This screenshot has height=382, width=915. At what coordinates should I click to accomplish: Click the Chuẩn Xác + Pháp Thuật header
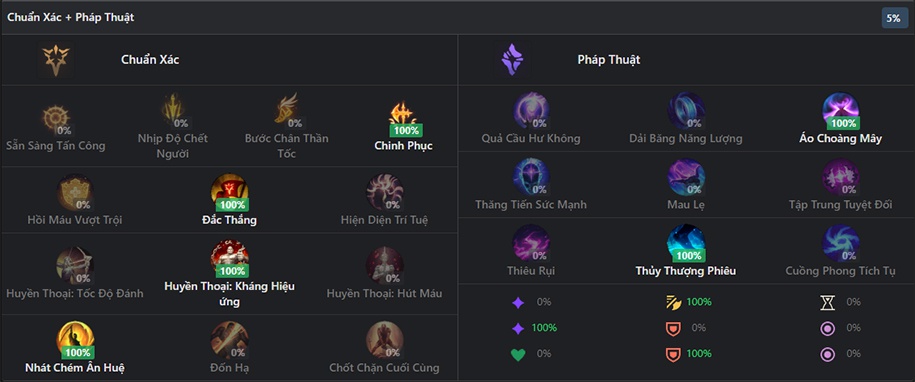(71, 17)
